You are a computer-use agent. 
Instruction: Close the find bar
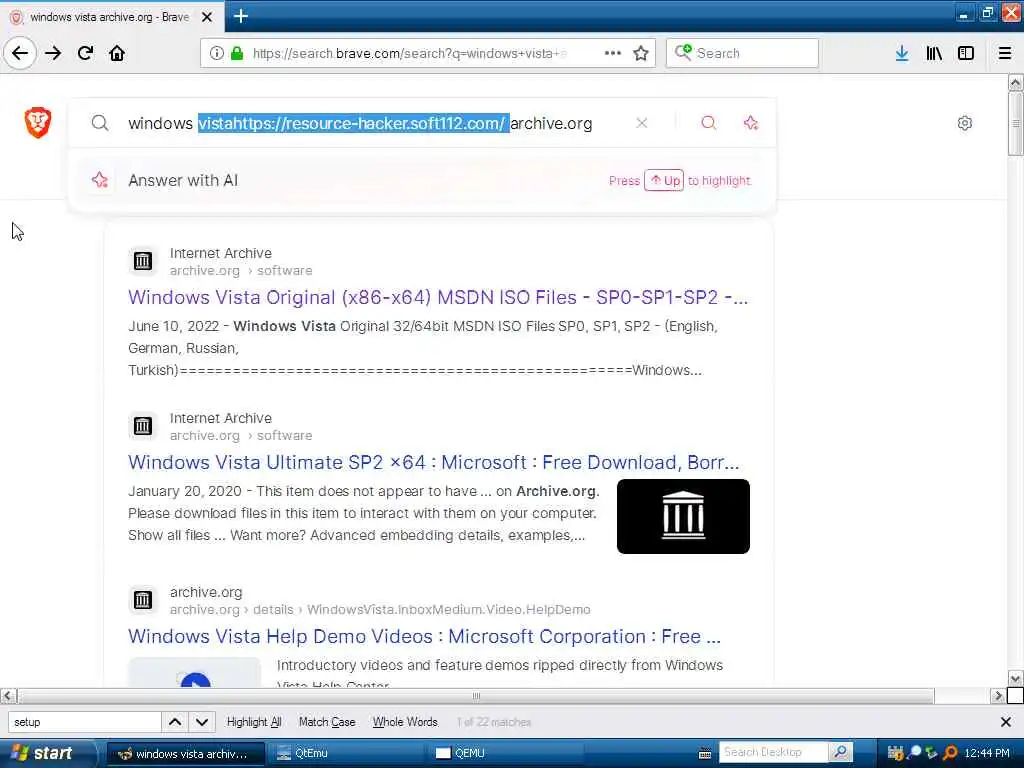tap(1006, 722)
